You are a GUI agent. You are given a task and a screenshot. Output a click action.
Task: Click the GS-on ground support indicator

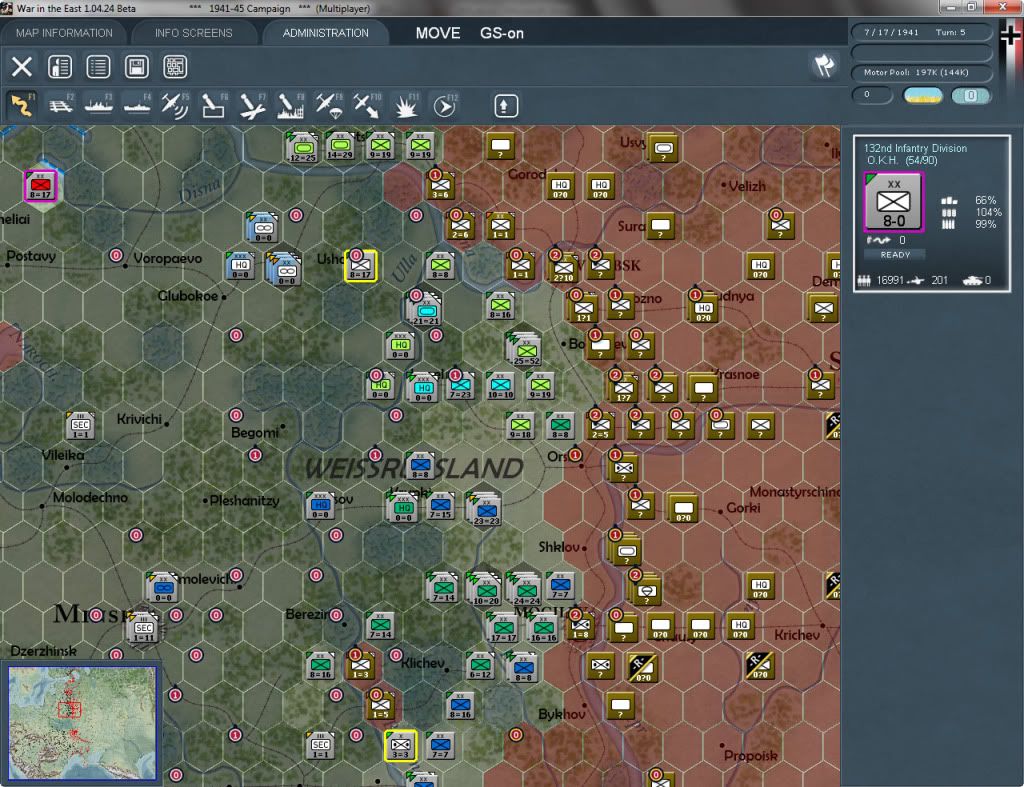[502, 33]
